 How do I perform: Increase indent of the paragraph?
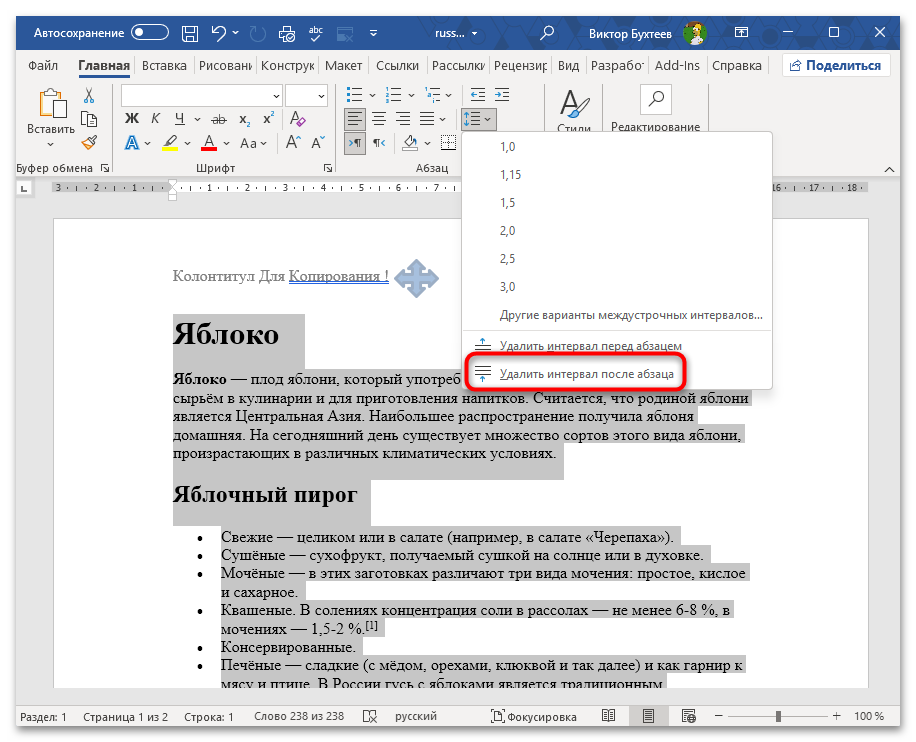[502, 95]
